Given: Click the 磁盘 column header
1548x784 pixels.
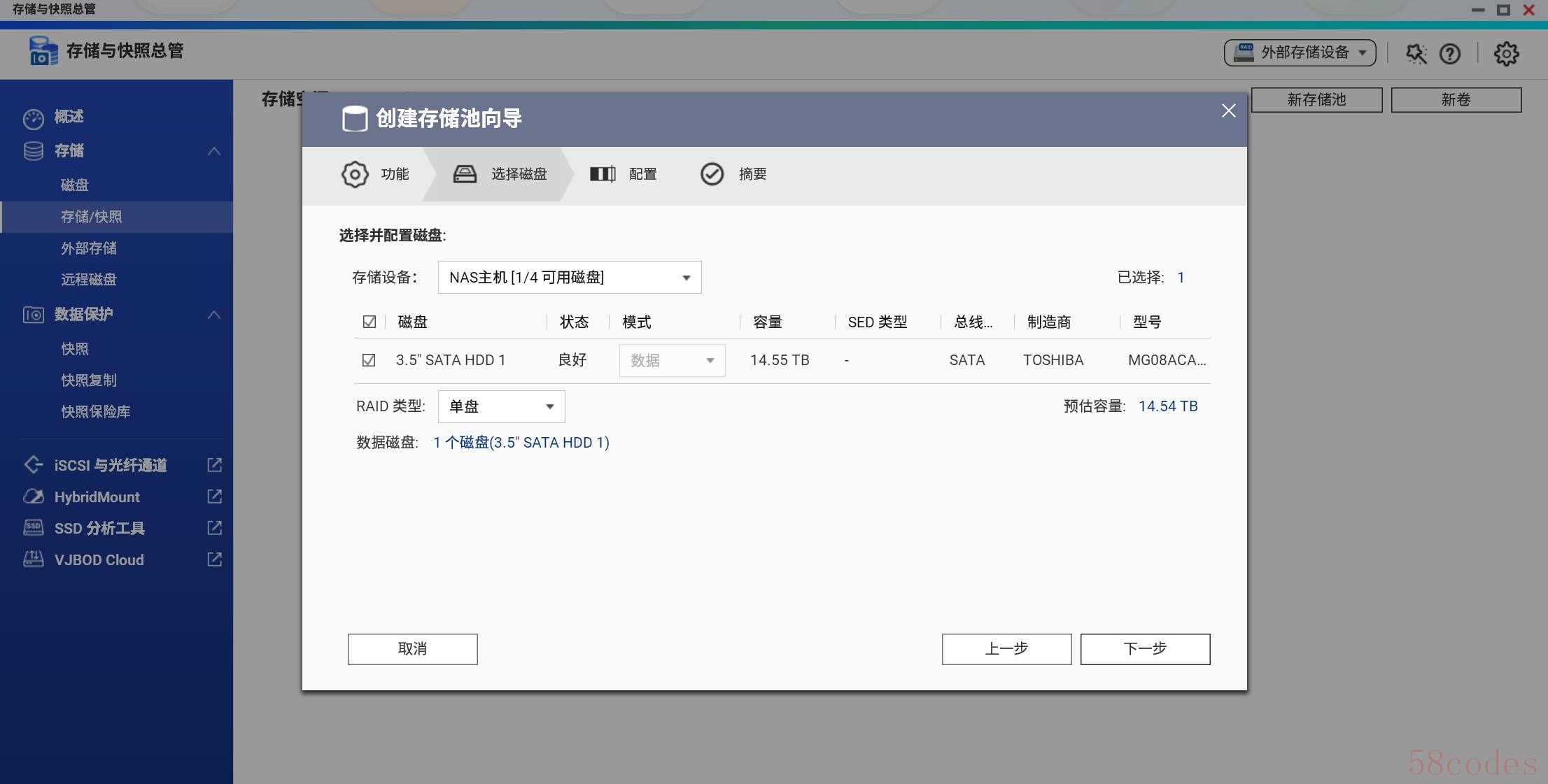Looking at the screenshot, I should click(412, 322).
